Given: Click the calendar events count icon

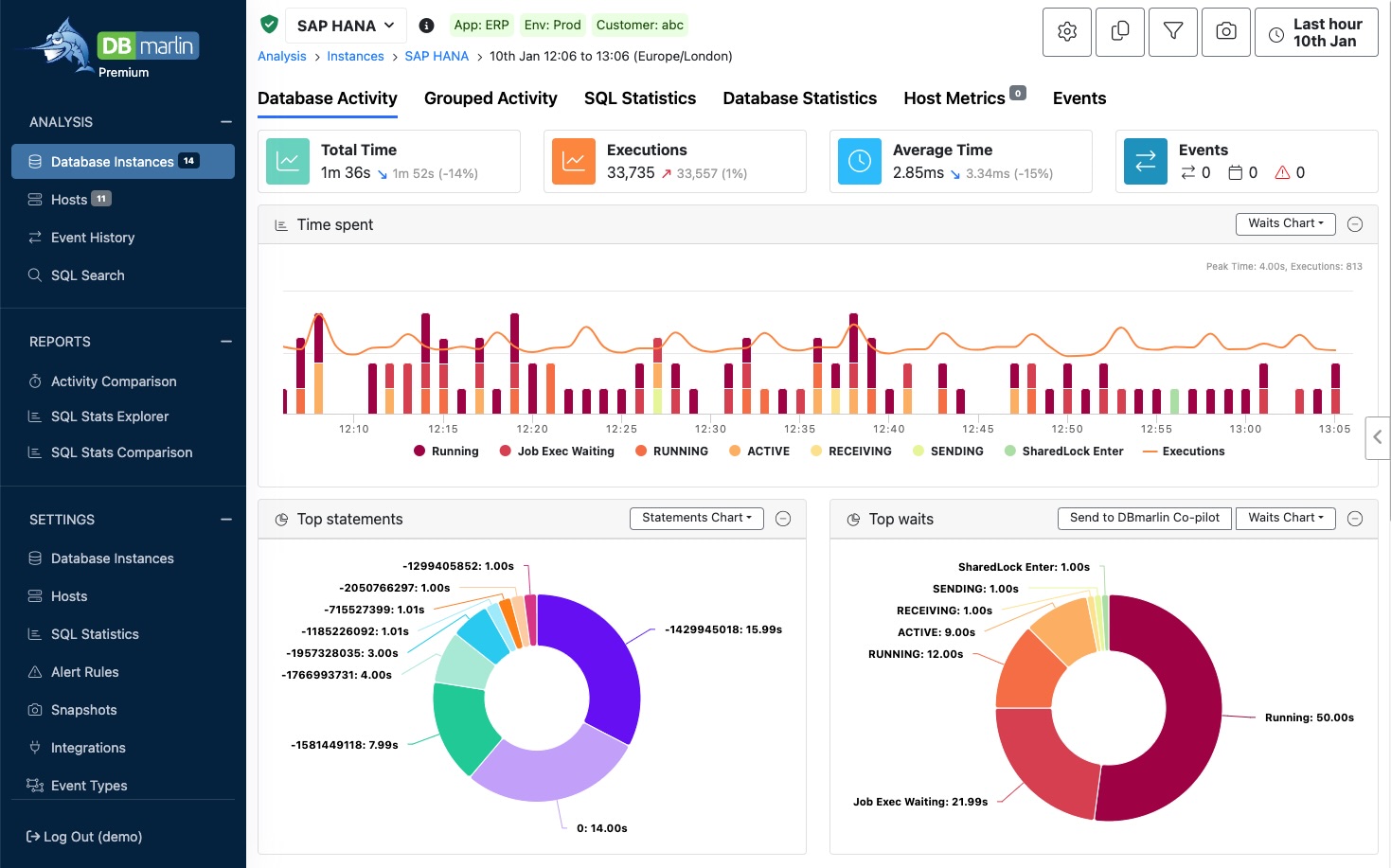Looking at the screenshot, I should (1236, 172).
